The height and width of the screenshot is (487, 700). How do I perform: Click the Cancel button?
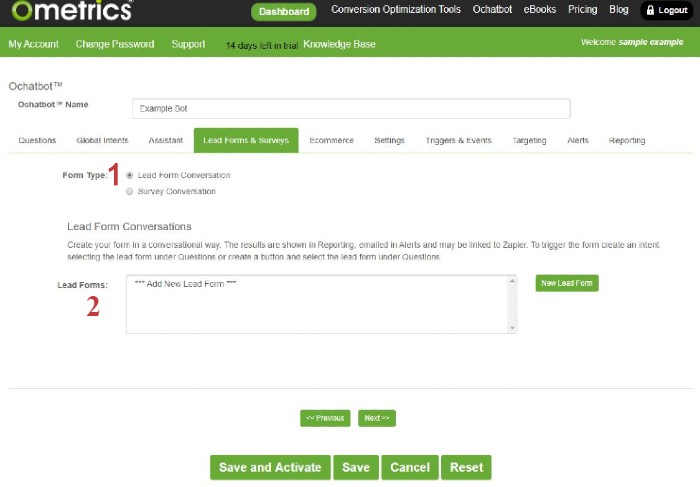click(410, 467)
